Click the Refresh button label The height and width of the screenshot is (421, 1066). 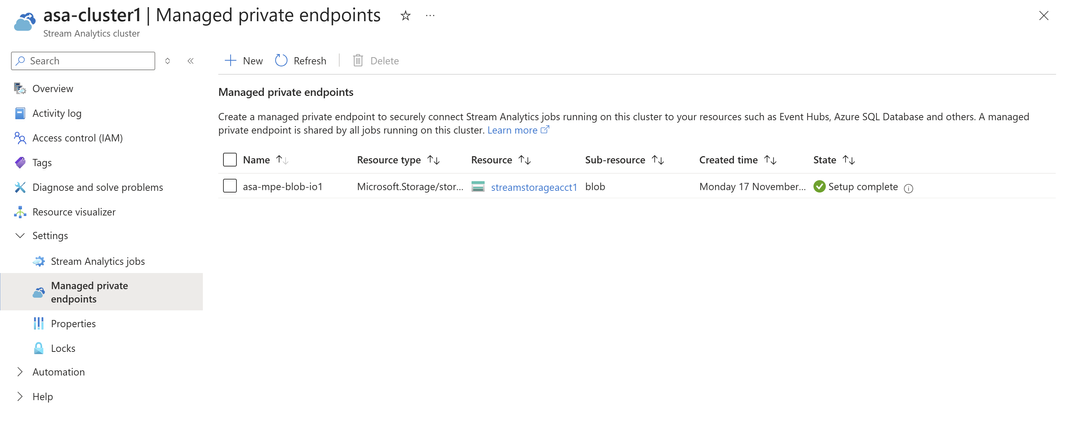tap(310, 61)
